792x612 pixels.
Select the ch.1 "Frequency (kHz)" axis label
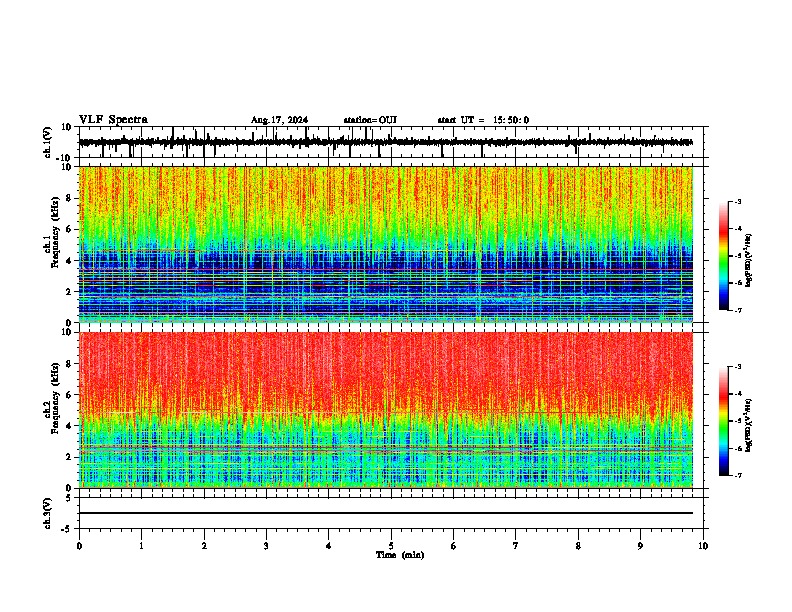point(55,233)
